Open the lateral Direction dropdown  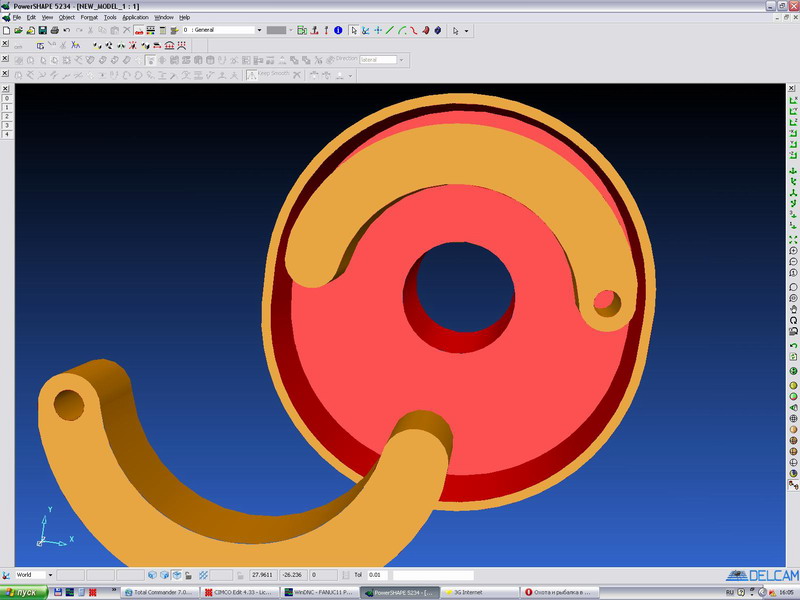tap(402, 60)
